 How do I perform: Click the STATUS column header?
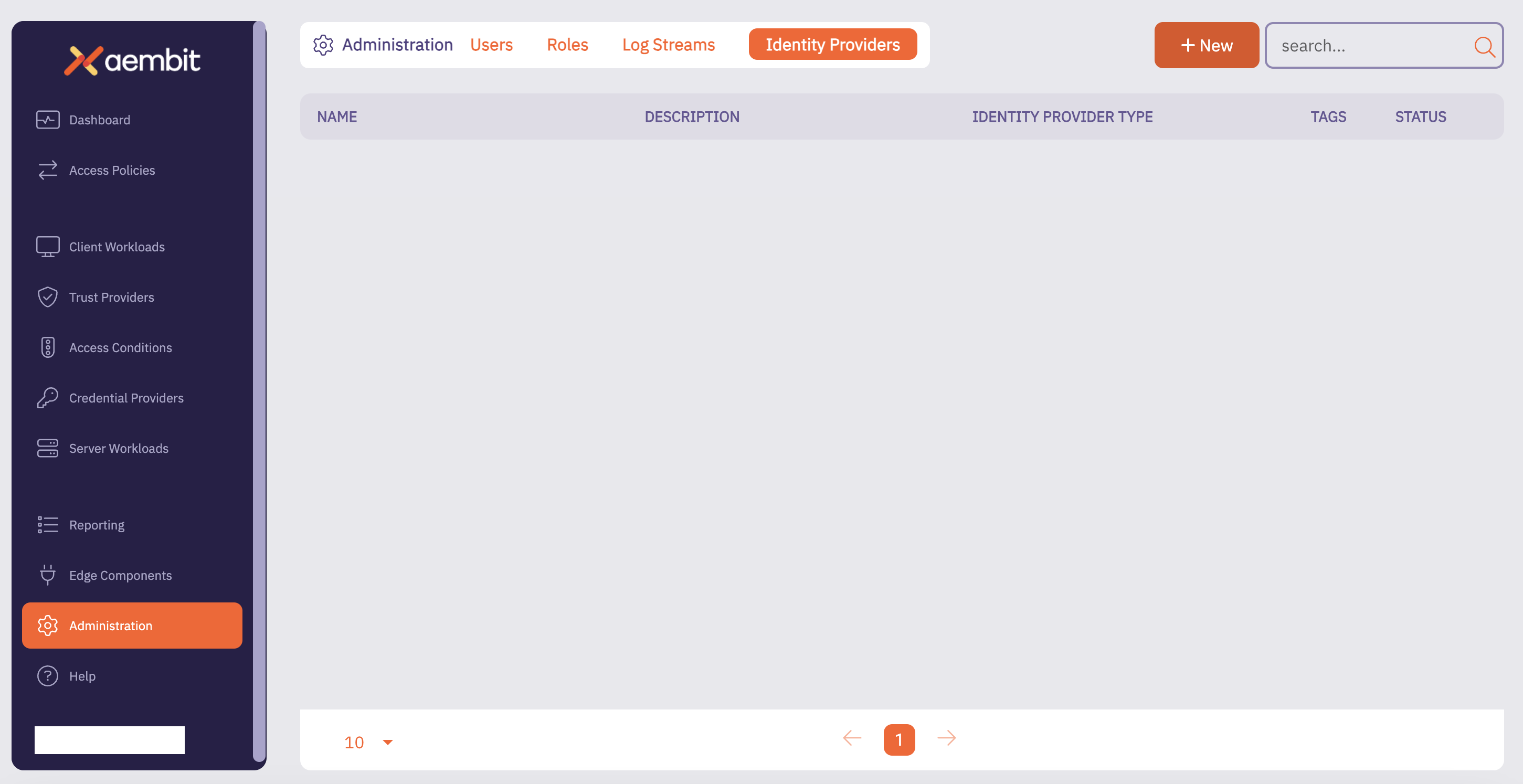(1420, 116)
